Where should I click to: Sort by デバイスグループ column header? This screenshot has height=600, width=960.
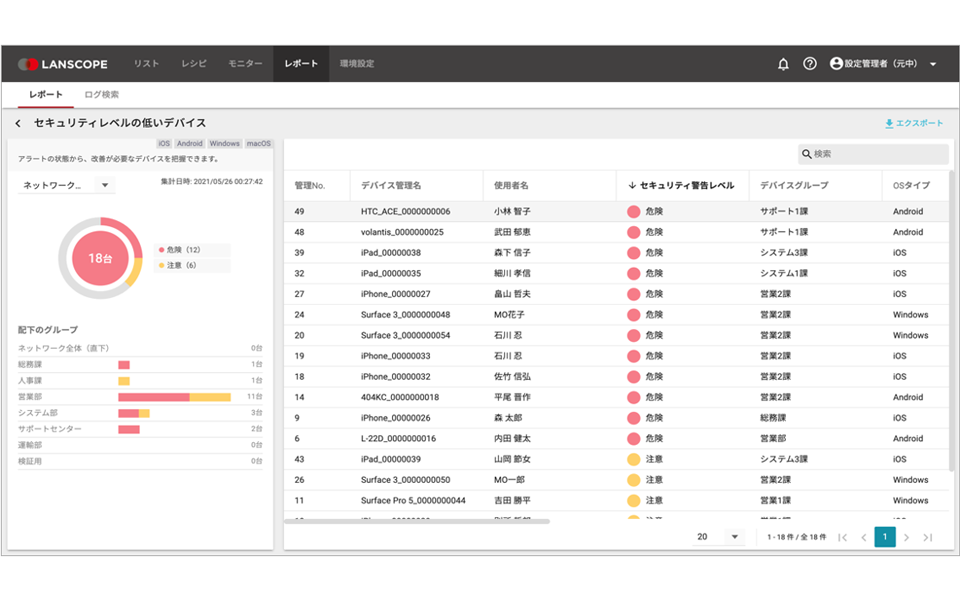(794, 186)
